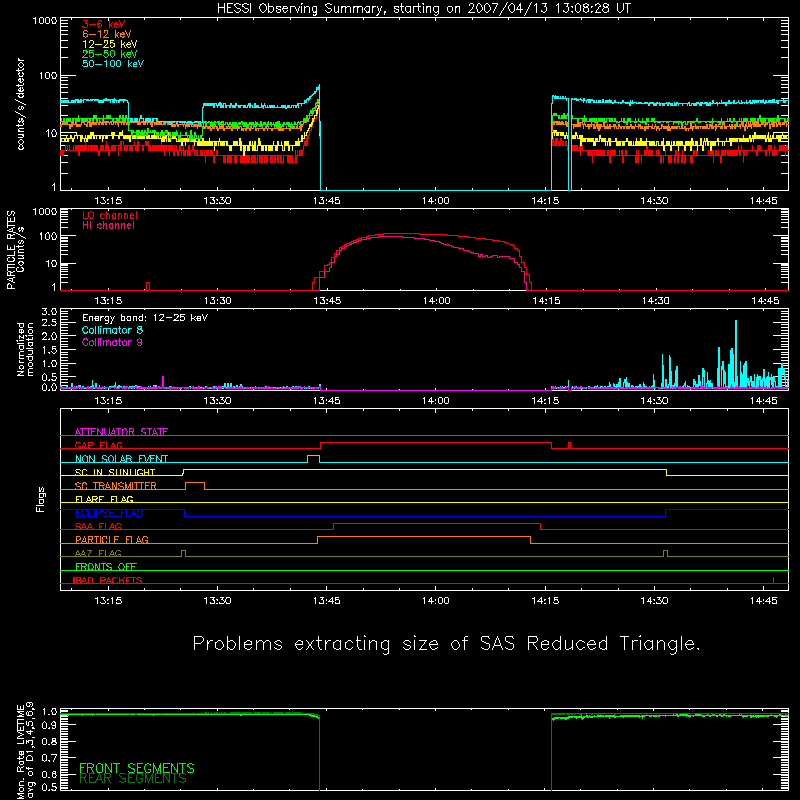
Task: Select the '25-50 keV' green legend label
Action: tap(110, 54)
